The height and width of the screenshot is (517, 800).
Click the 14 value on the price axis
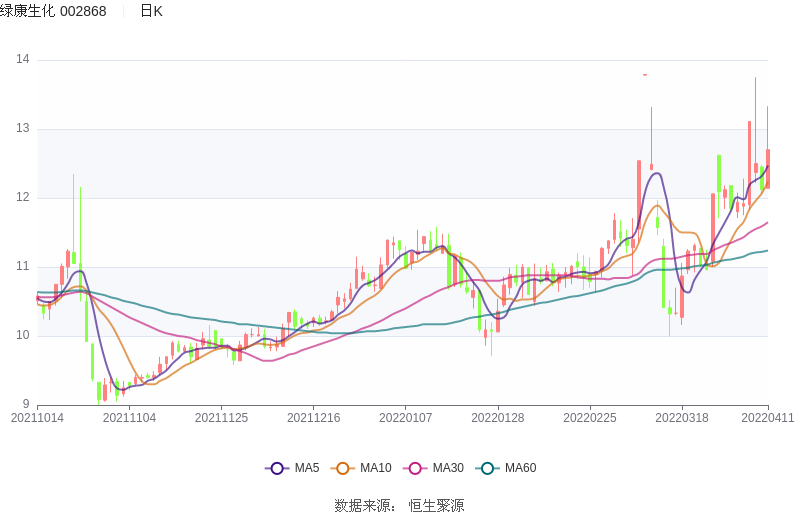pyautogui.click(x=22, y=60)
